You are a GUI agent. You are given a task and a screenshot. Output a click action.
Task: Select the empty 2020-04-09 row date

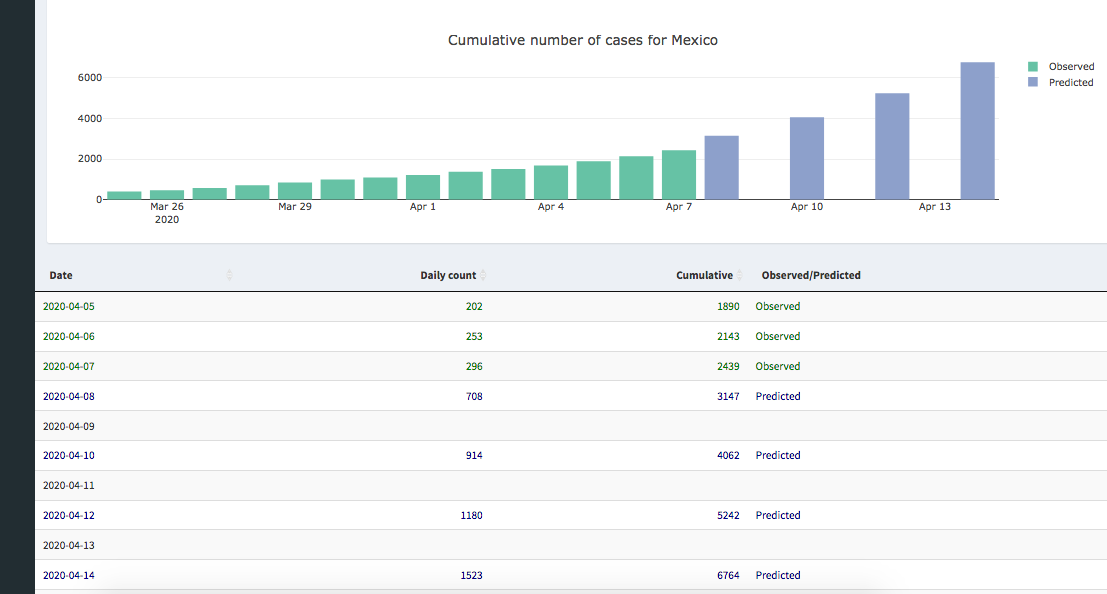(x=69, y=426)
